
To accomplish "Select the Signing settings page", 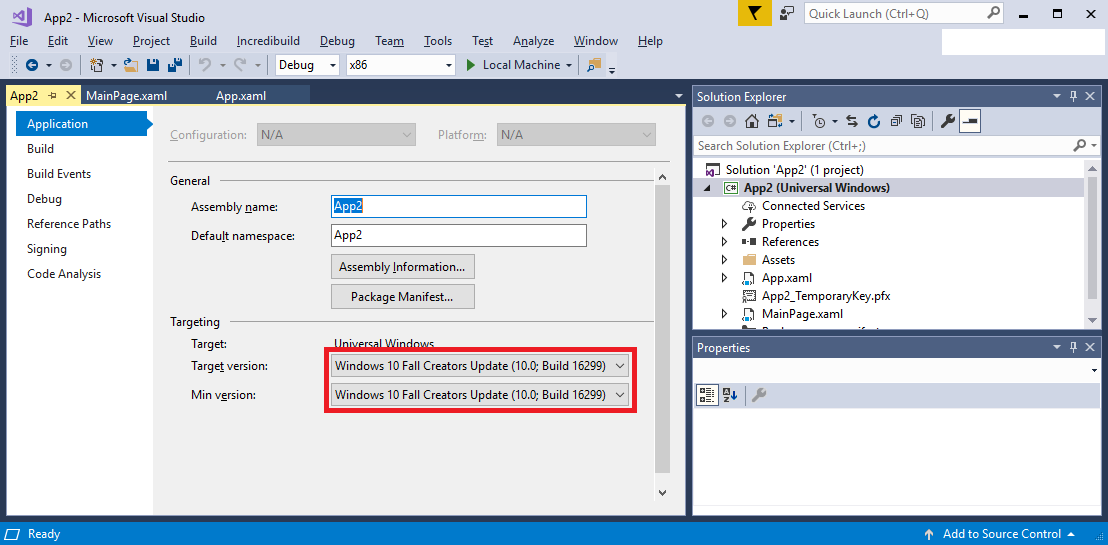I will [47, 249].
